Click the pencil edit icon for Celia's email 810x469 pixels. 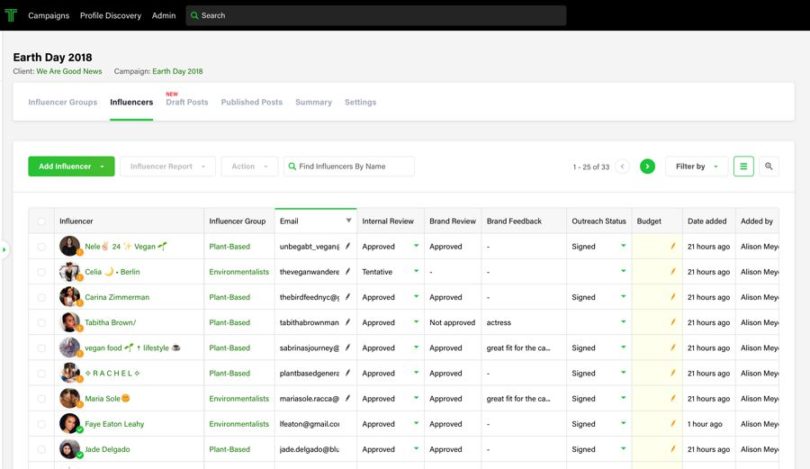coord(348,272)
